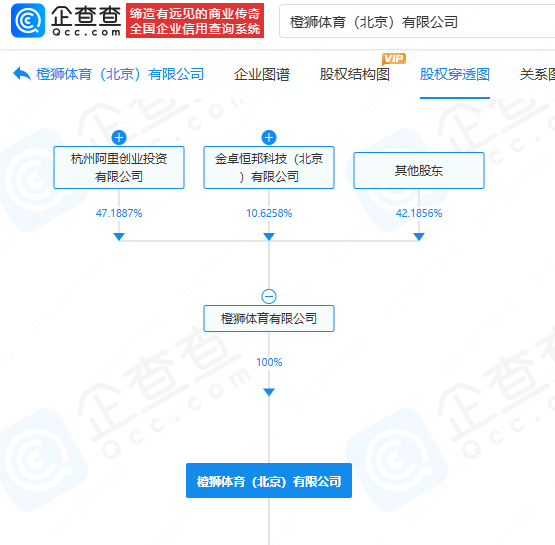
Task: Click the red slogan banner 全国企业信用查询系统
Action: pyautogui.click(x=195, y=21)
